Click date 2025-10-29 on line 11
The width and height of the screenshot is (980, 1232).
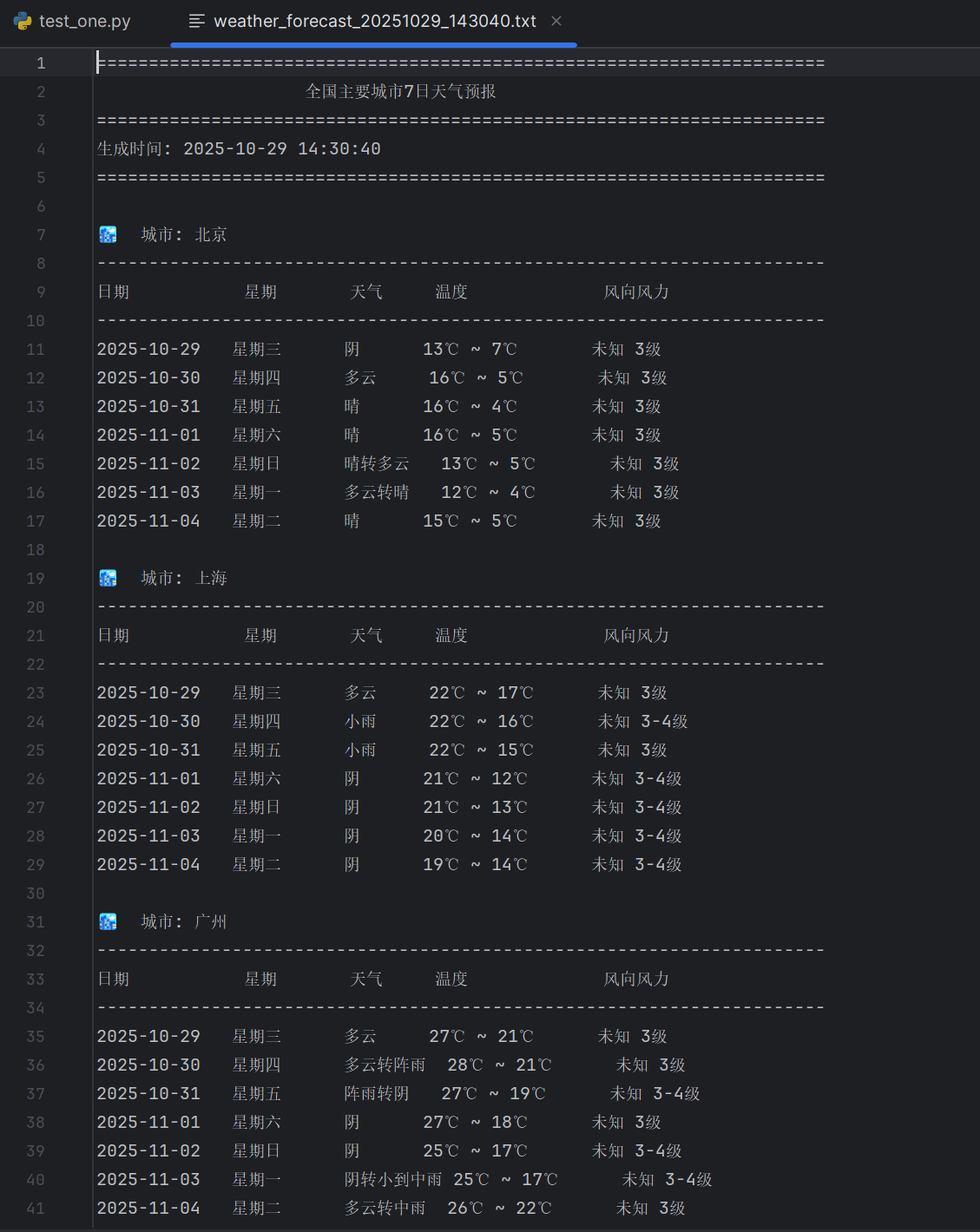tap(148, 349)
